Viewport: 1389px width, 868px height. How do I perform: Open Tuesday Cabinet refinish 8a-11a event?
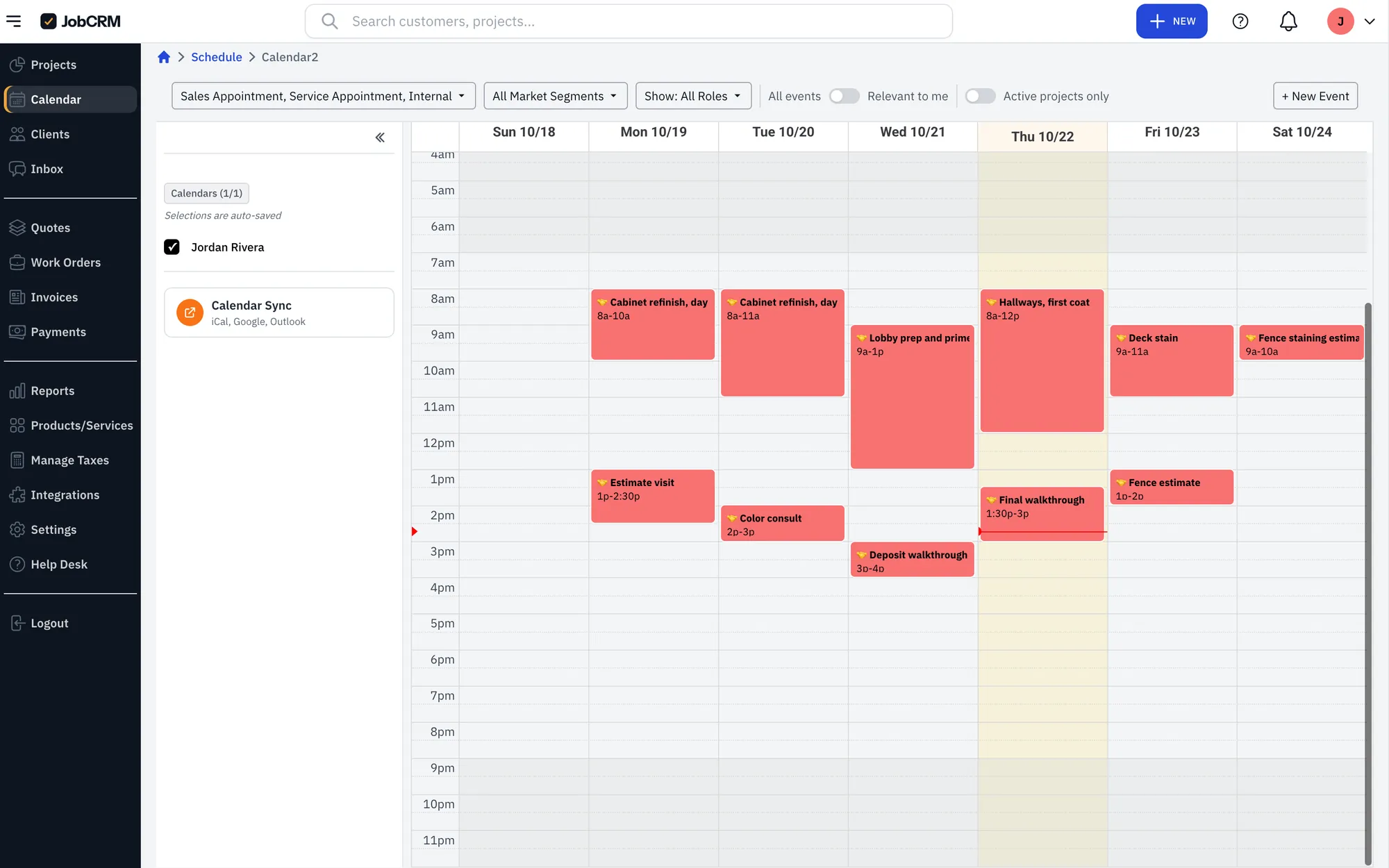[x=783, y=342]
